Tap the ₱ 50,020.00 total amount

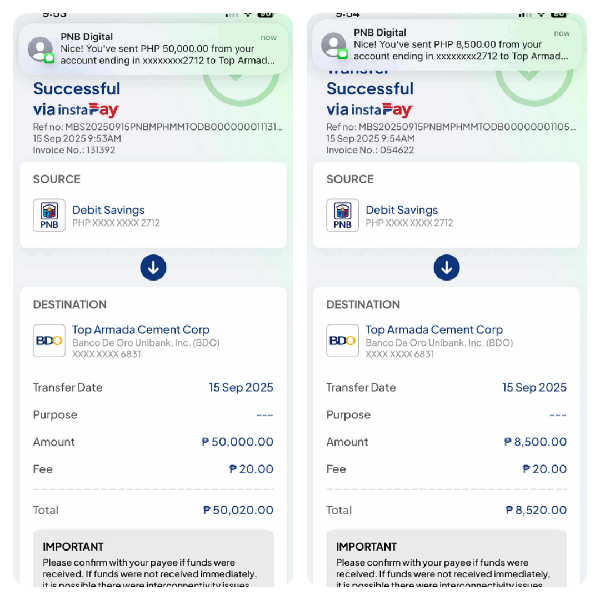(238, 510)
